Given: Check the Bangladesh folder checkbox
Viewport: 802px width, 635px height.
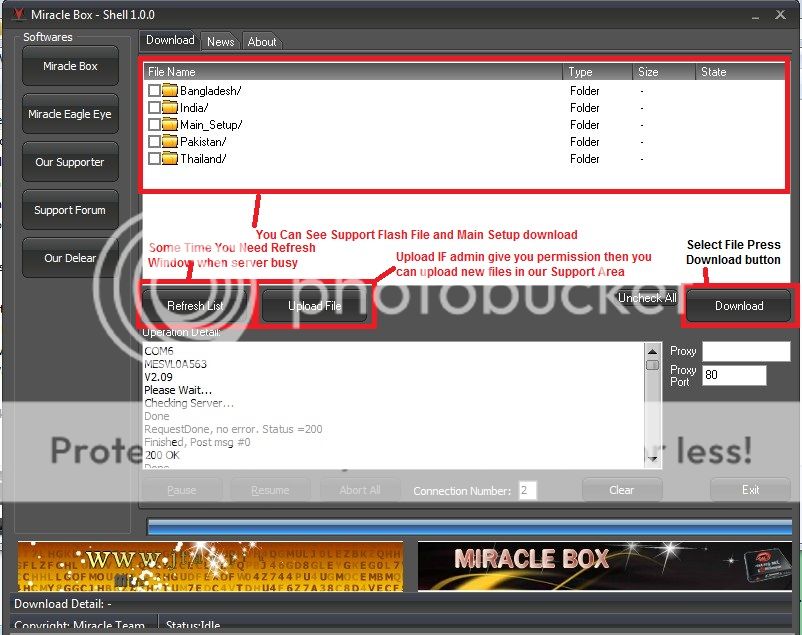Looking at the screenshot, I should [x=154, y=91].
